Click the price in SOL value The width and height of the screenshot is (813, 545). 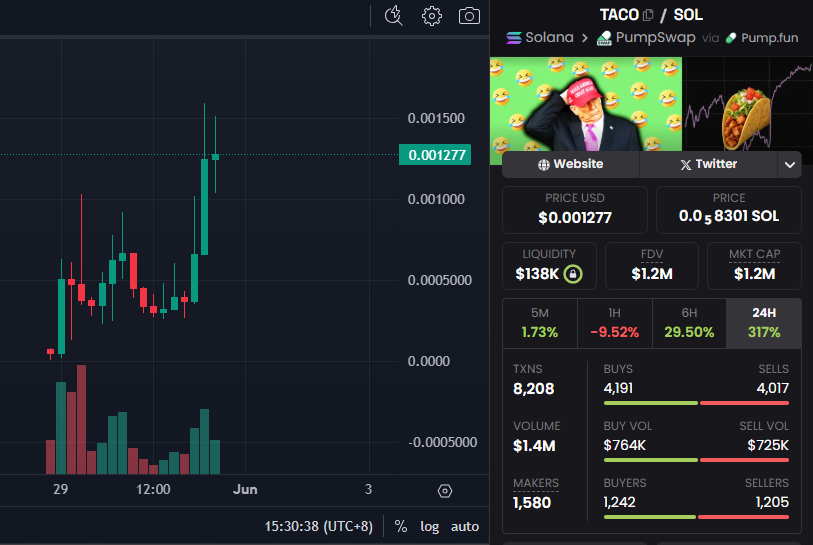[729, 216]
